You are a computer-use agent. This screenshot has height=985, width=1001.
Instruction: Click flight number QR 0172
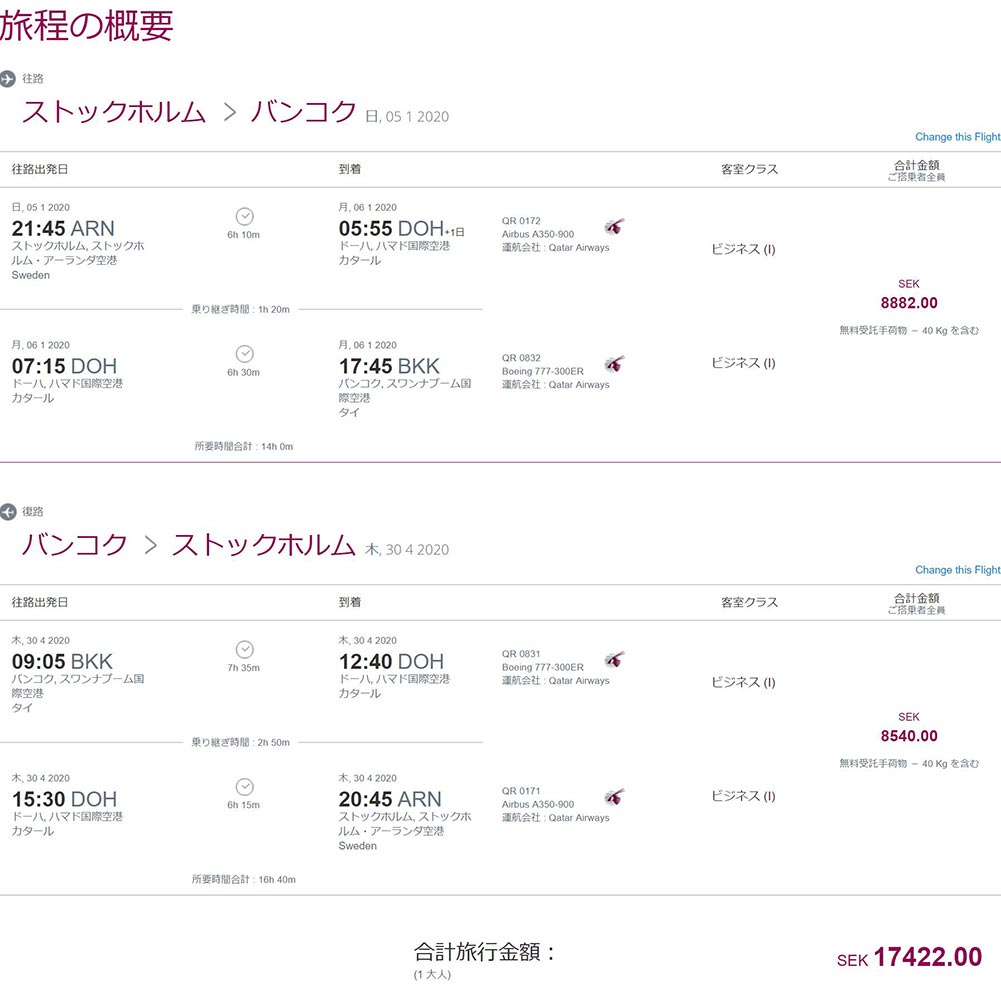521,221
